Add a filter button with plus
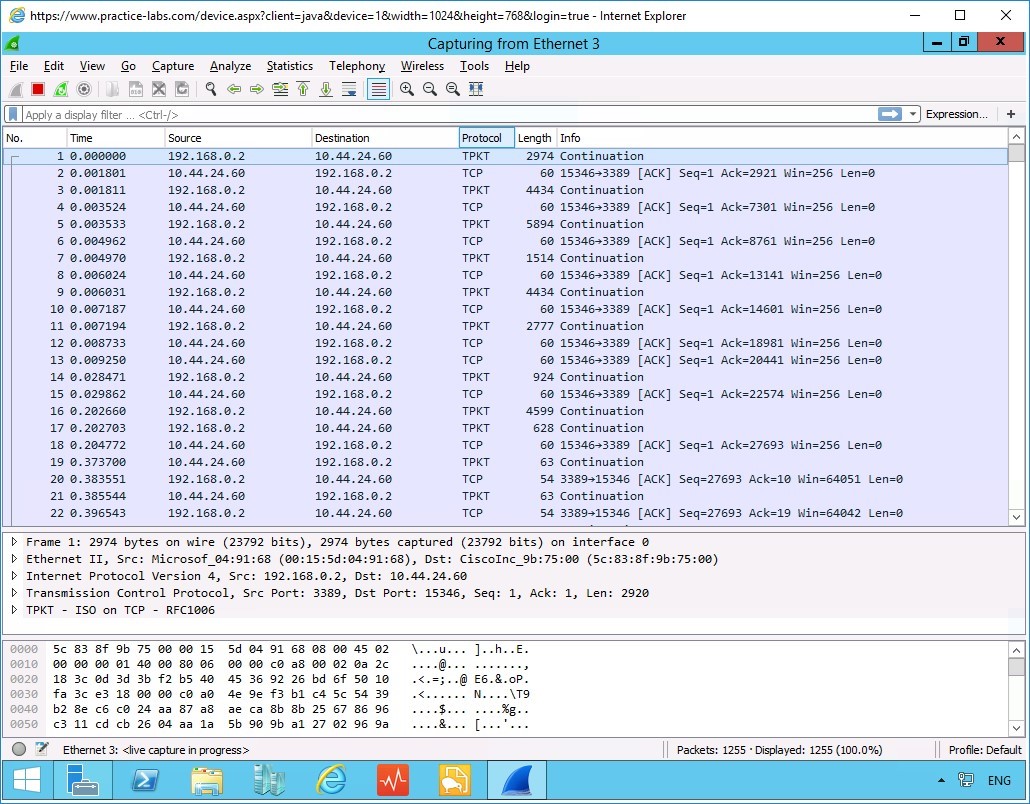The image size is (1030, 804). (x=1011, y=114)
